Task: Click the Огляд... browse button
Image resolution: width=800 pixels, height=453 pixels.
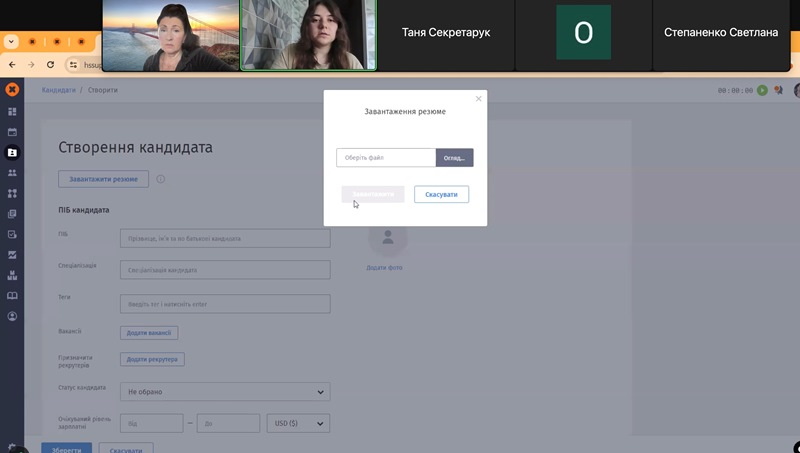Action: (455, 158)
